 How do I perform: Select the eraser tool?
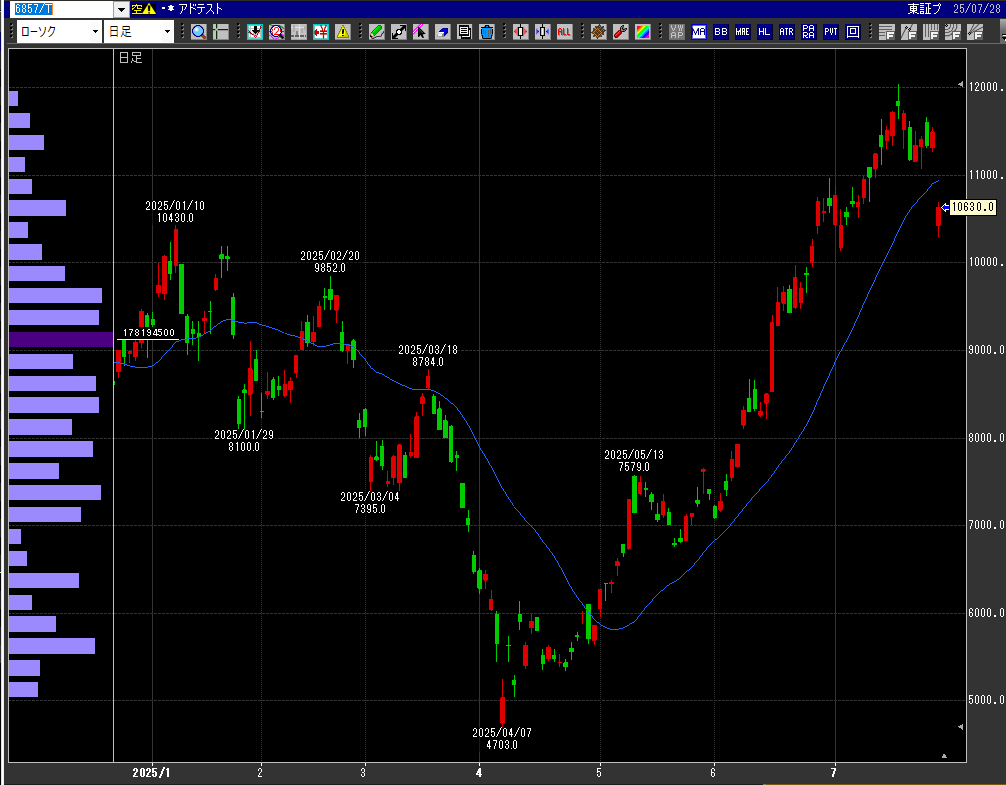click(443, 31)
